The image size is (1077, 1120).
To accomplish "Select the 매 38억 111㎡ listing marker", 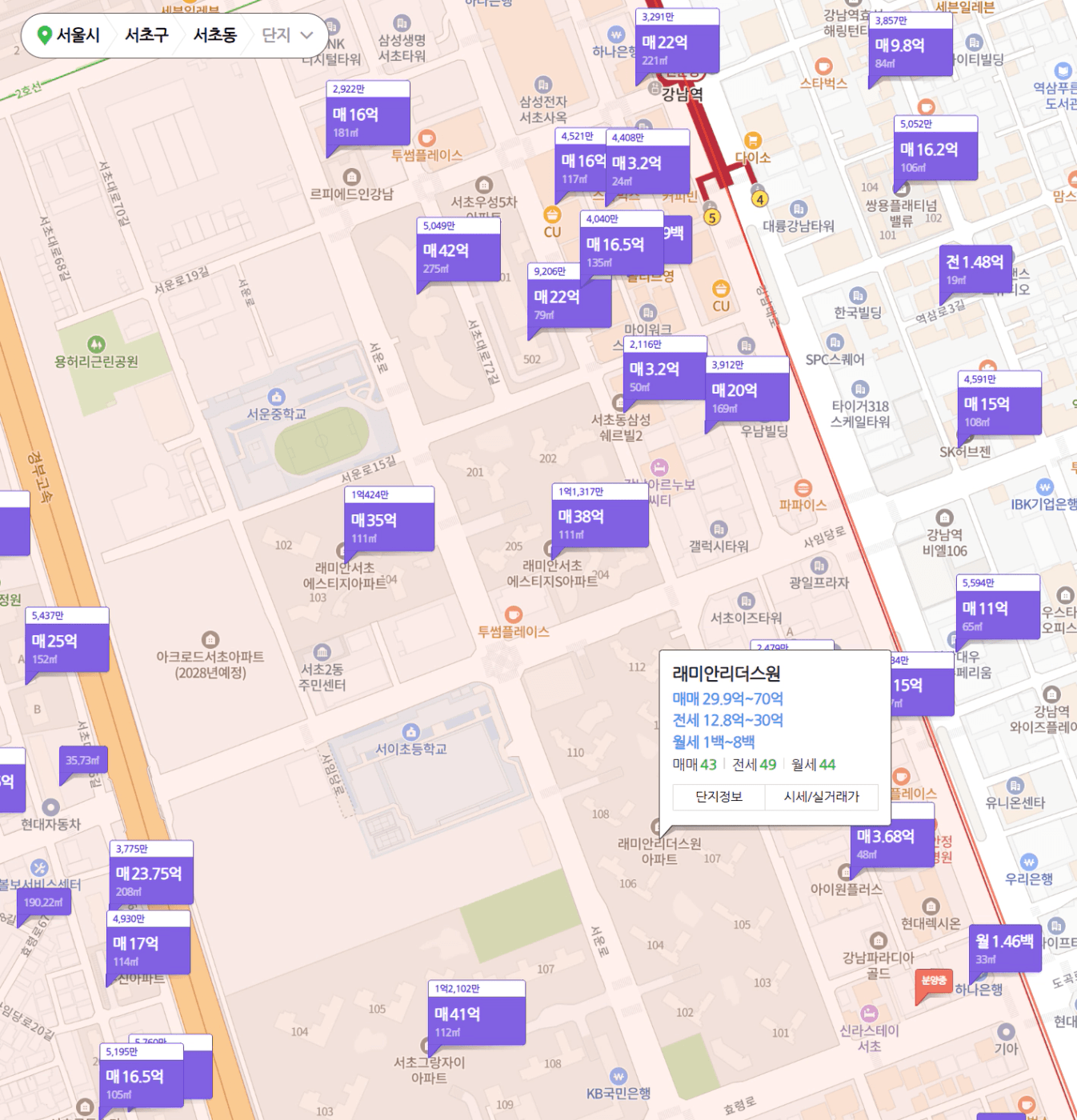I will (600, 516).
